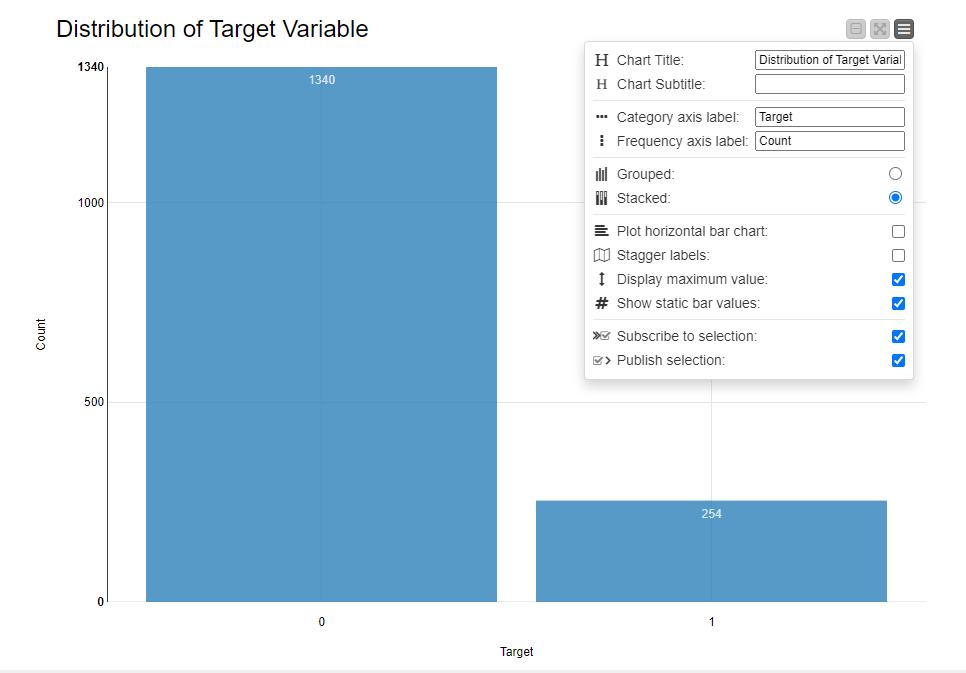Image resolution: width=966 pixels, height=673 pixels.
Task: Select the Grouped radio button
Action: pyautogui.click(x=895, y=174)
